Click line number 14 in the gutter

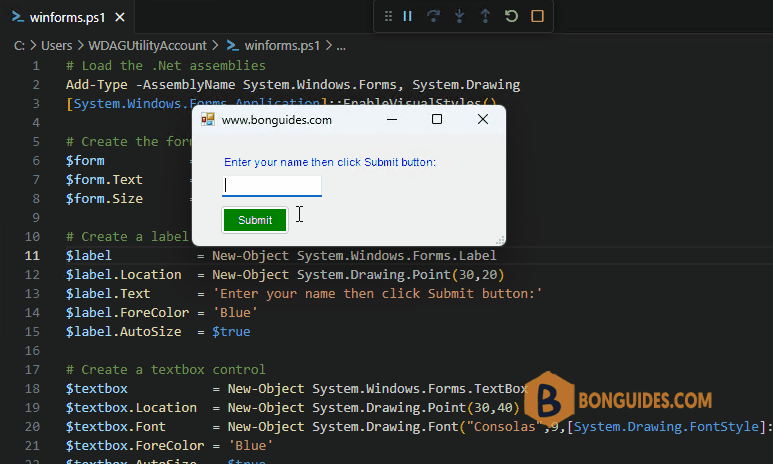32,313
